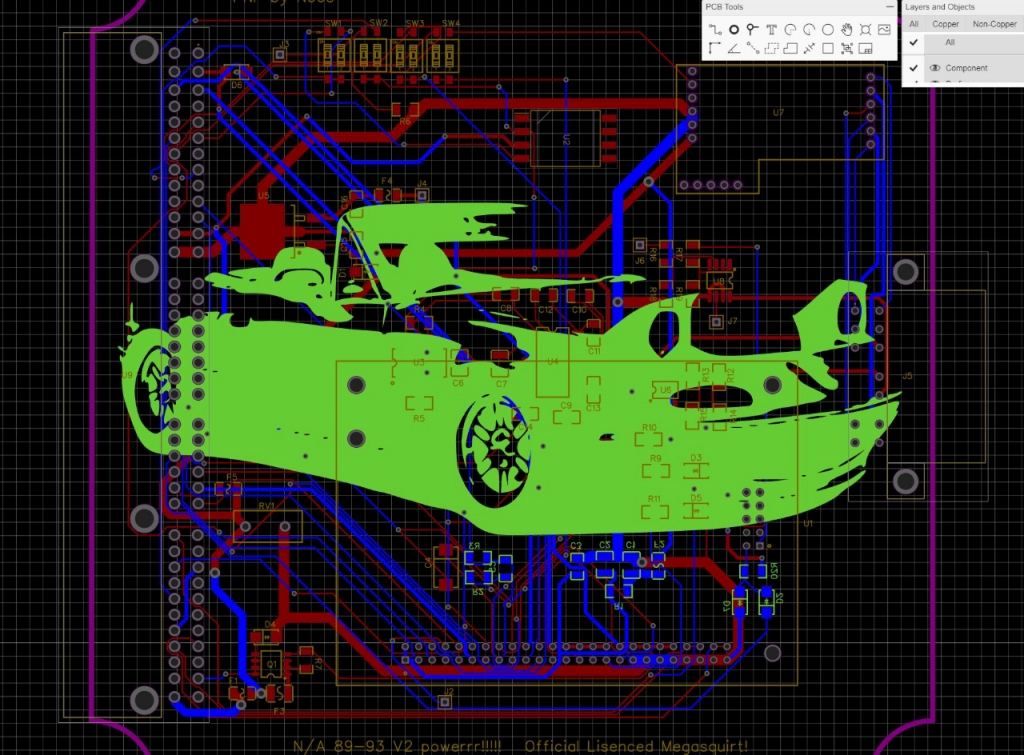Click the PCB Tools panel title

[x=724, y=7]
